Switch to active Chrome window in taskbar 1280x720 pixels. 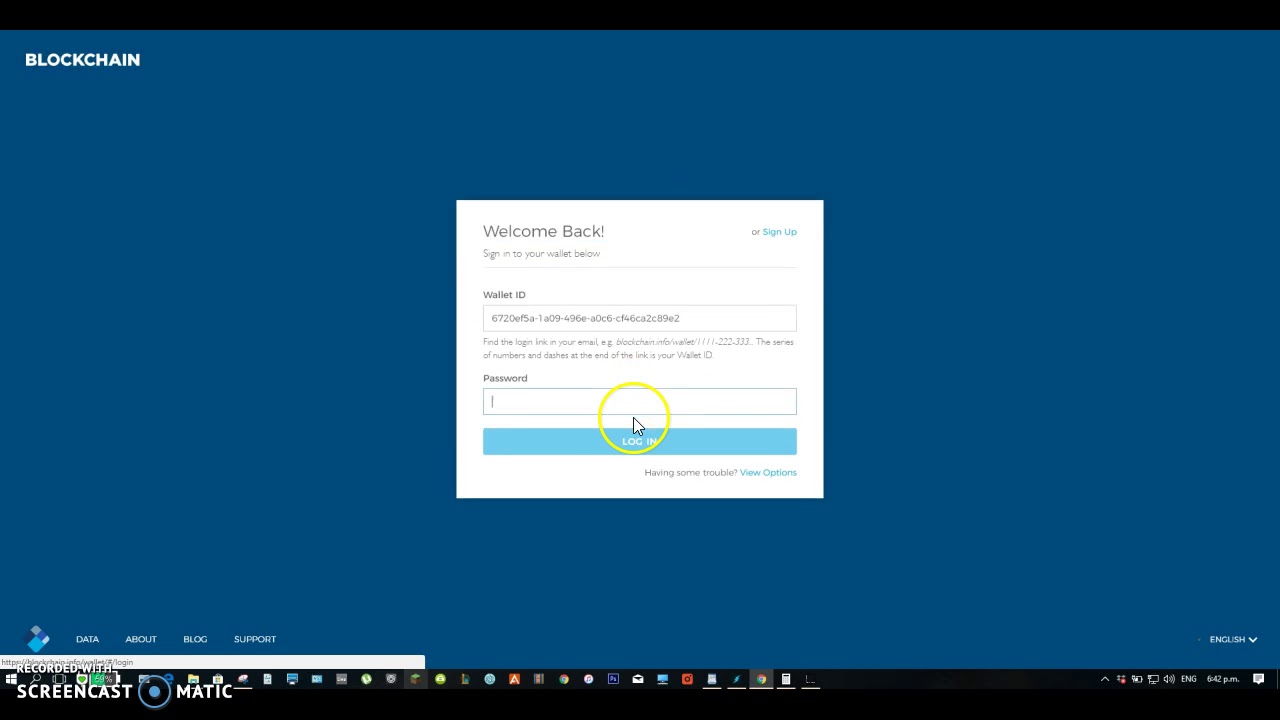click(x=761, y=679)
